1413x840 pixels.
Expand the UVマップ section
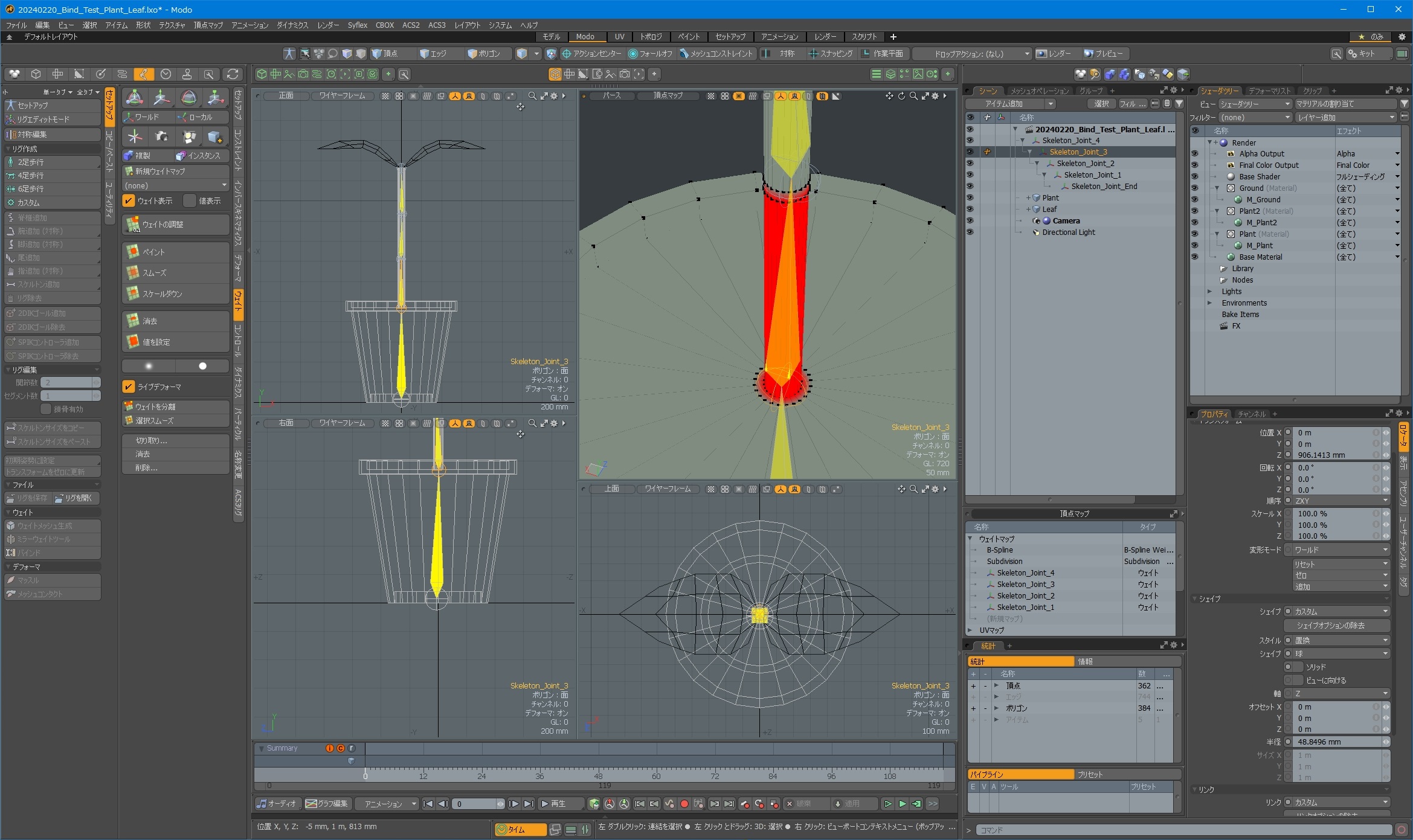click(970, 630)
